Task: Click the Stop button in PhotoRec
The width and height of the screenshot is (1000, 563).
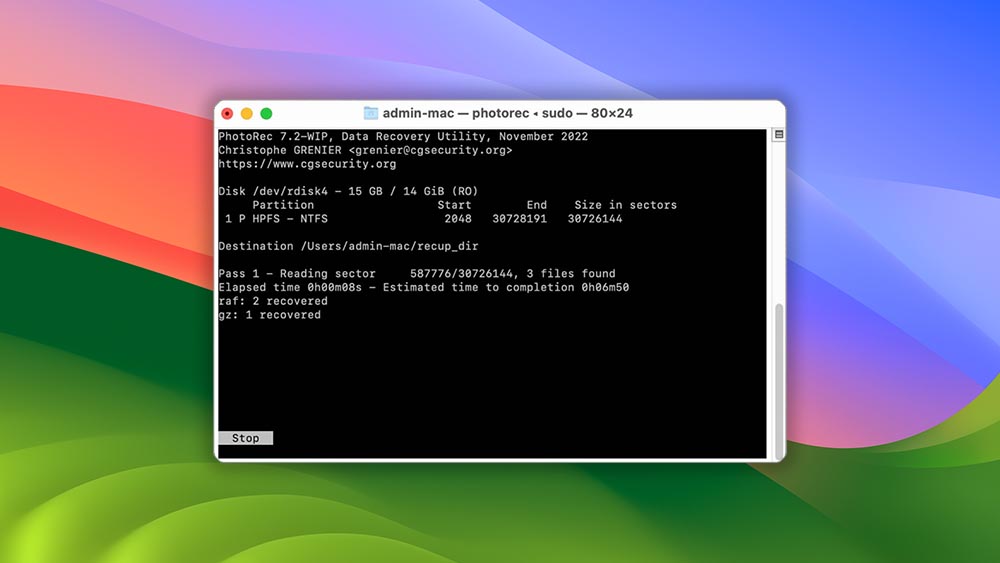Action: tap(246, 438)
